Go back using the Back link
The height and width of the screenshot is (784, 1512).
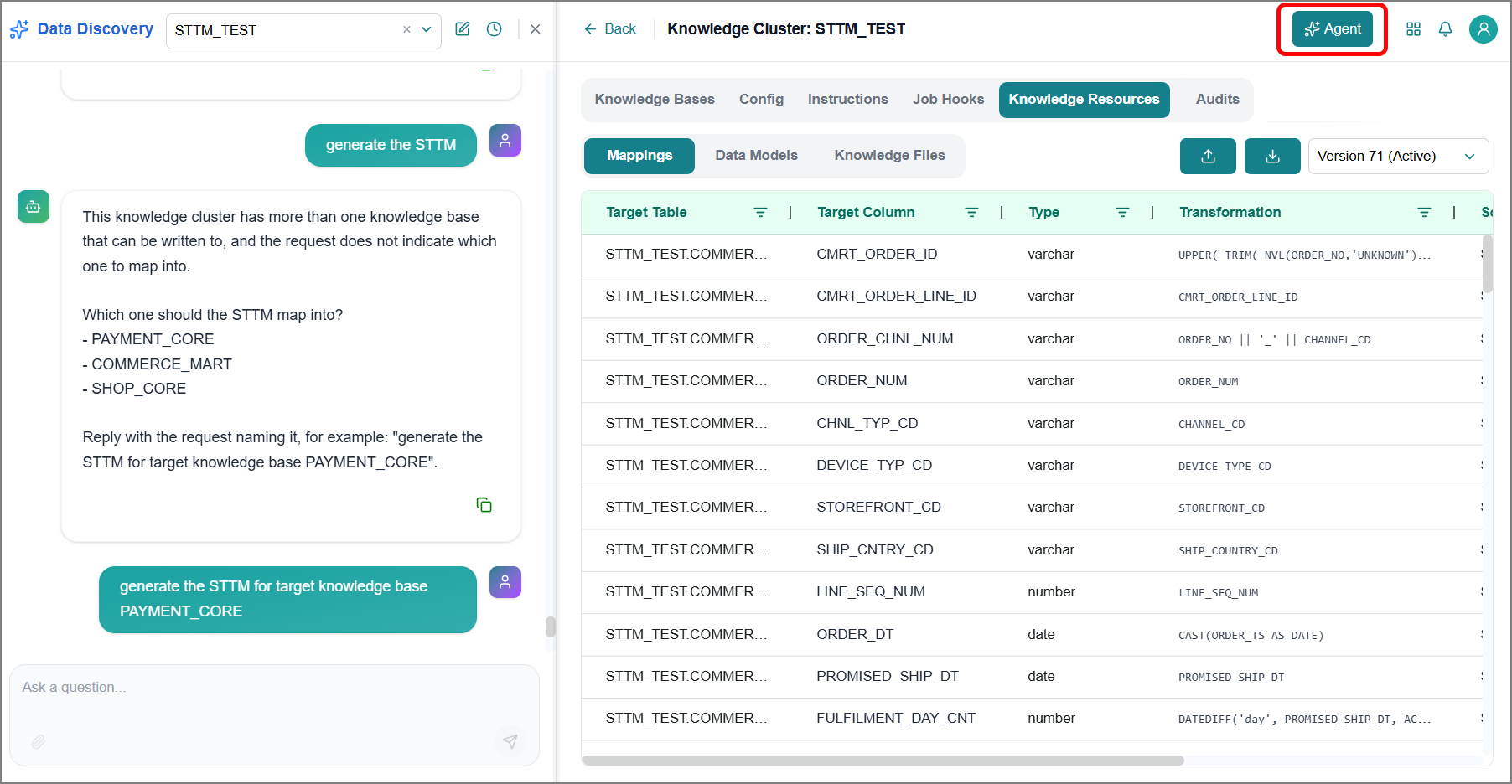(610, 29)
